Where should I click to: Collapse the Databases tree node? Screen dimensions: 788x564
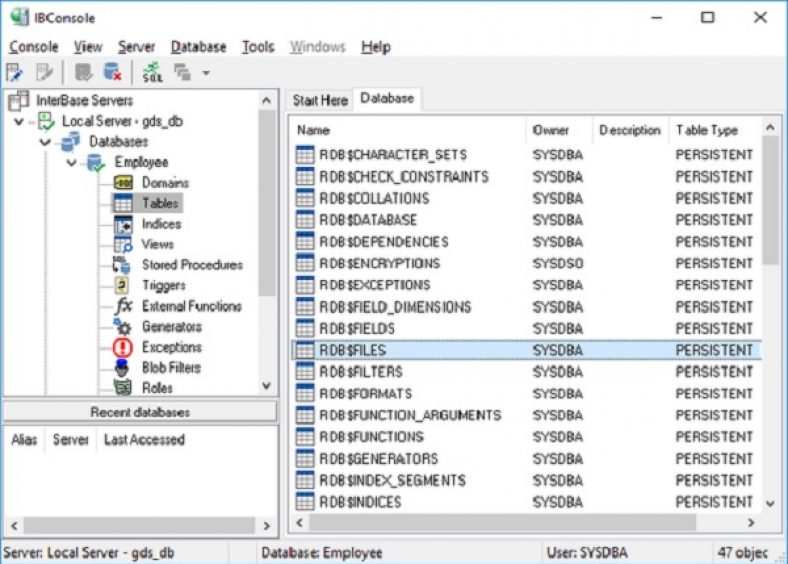point(45,142)
